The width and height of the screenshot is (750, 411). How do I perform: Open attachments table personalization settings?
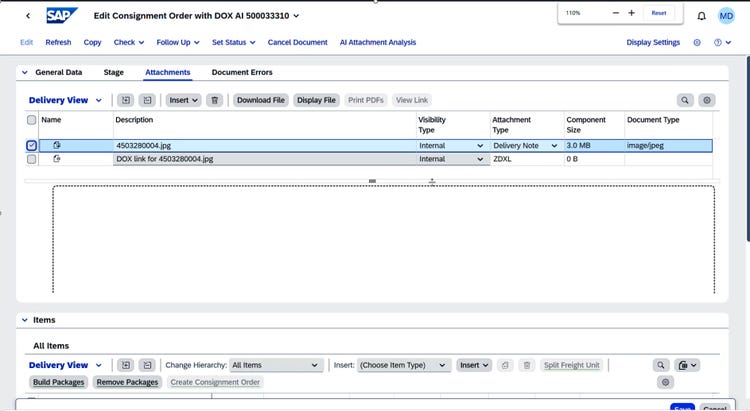tap(707, 100)
